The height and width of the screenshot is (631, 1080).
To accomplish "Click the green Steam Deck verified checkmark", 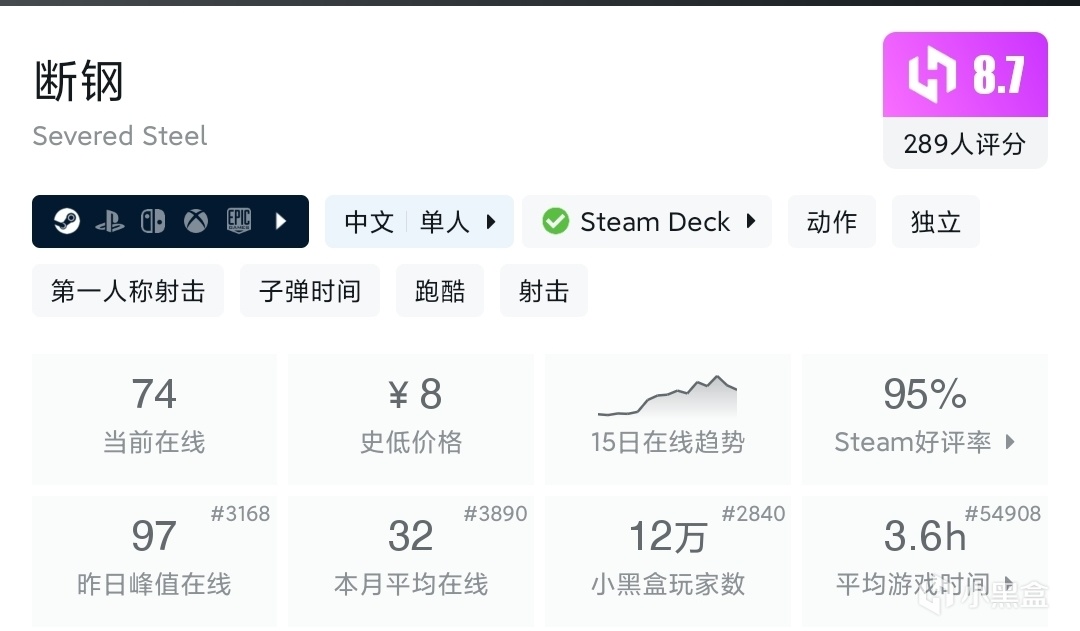I will 555,222.
